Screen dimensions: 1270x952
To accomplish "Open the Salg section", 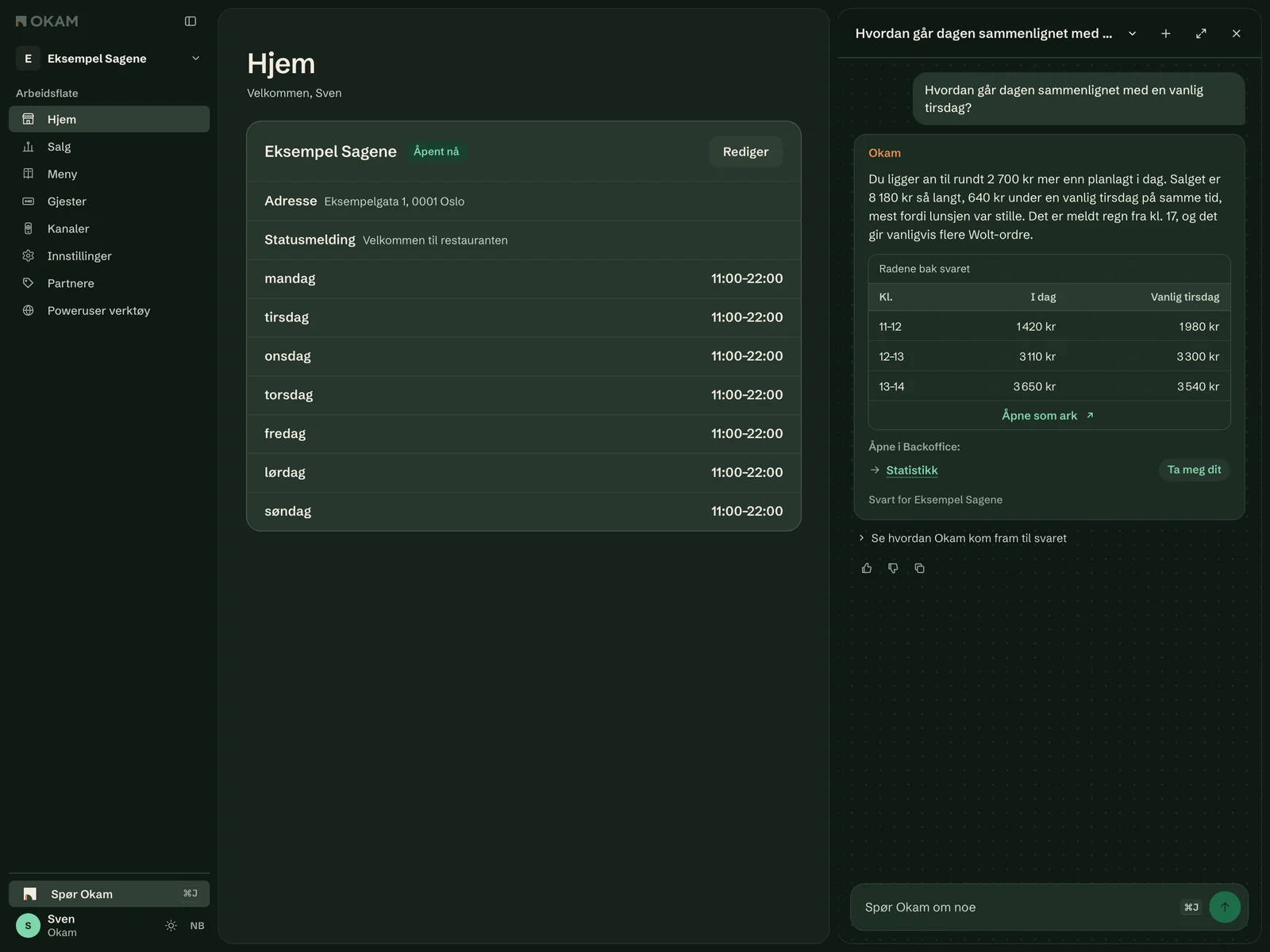I will [109, 147].
